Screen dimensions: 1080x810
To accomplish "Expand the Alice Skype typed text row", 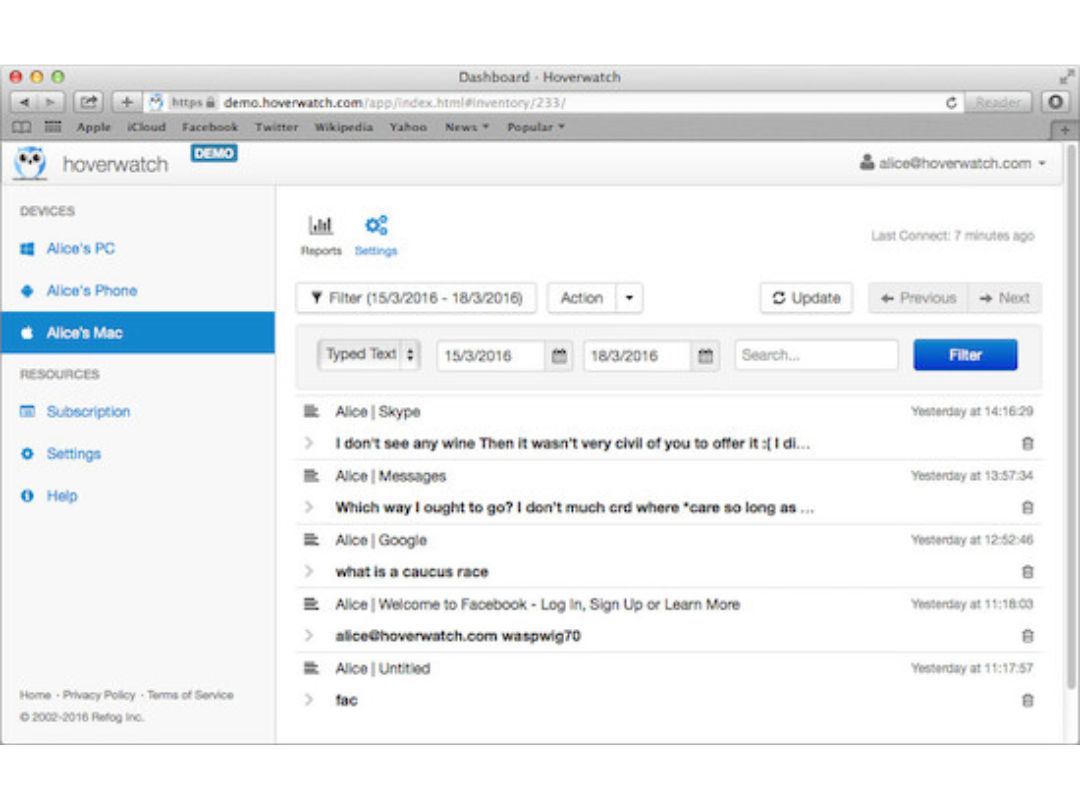I will pyautogui.click(x=309, y=444).
